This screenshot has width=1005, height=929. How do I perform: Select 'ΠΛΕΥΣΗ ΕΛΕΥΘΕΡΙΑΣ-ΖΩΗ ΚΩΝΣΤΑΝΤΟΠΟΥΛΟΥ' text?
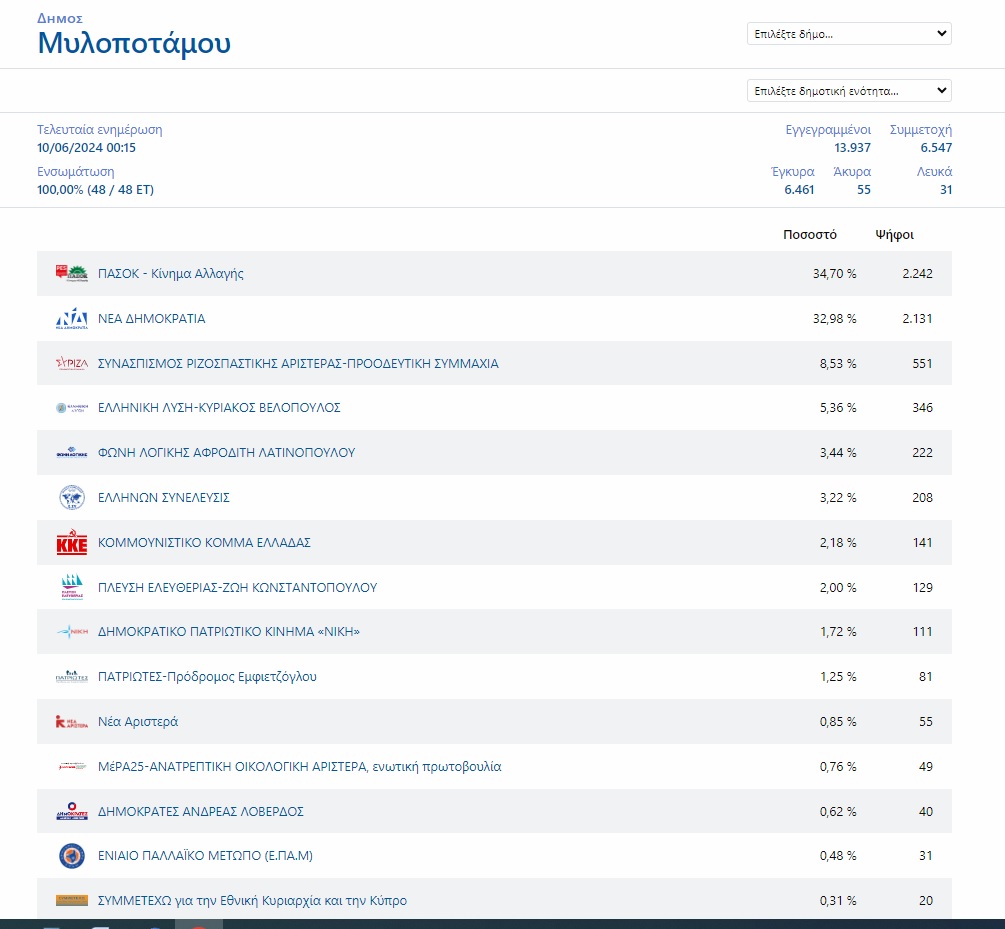coord(237,587)
